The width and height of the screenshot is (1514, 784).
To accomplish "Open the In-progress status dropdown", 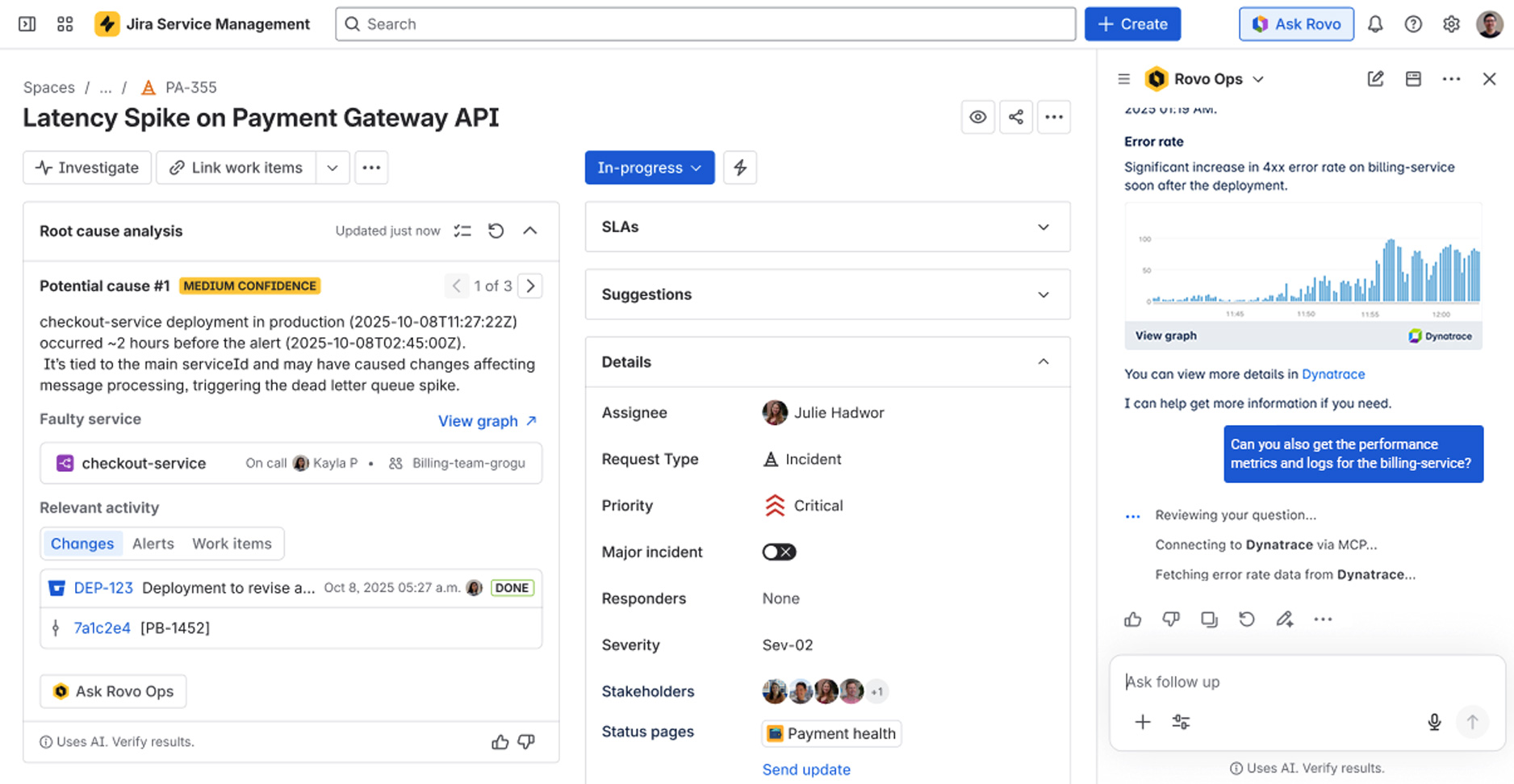I will 650,167.
